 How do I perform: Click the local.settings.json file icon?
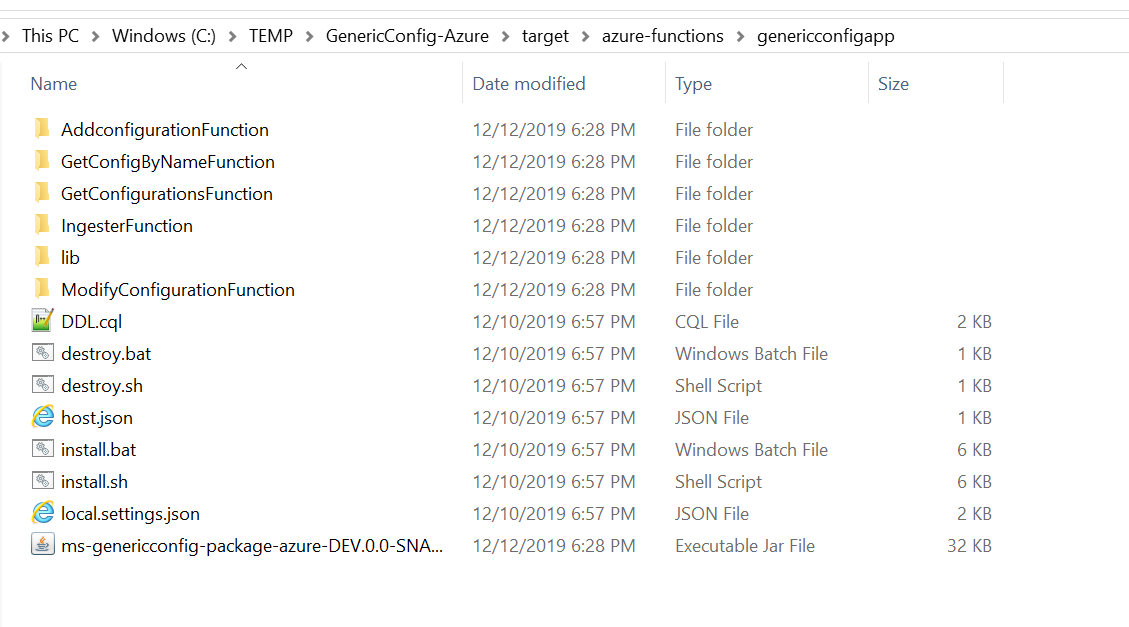42,513
